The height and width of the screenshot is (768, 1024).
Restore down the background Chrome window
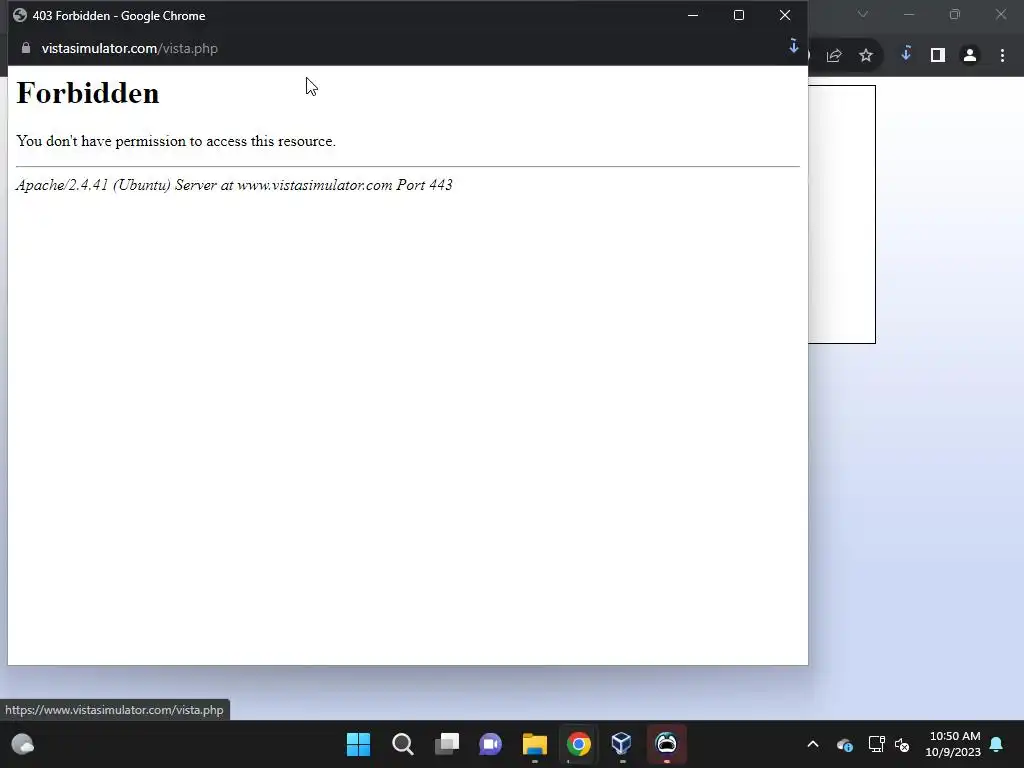(955, 14)
